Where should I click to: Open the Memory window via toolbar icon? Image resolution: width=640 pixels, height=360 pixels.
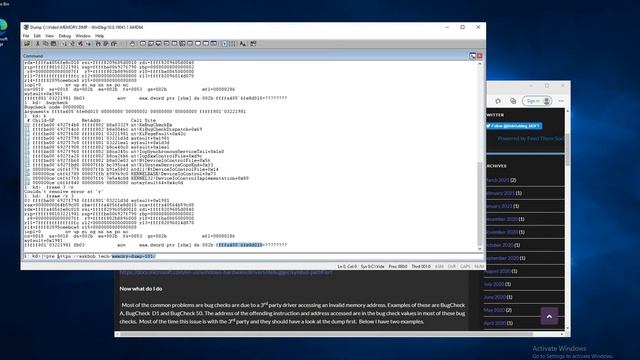pyautogui.click(x=174, y=44)
